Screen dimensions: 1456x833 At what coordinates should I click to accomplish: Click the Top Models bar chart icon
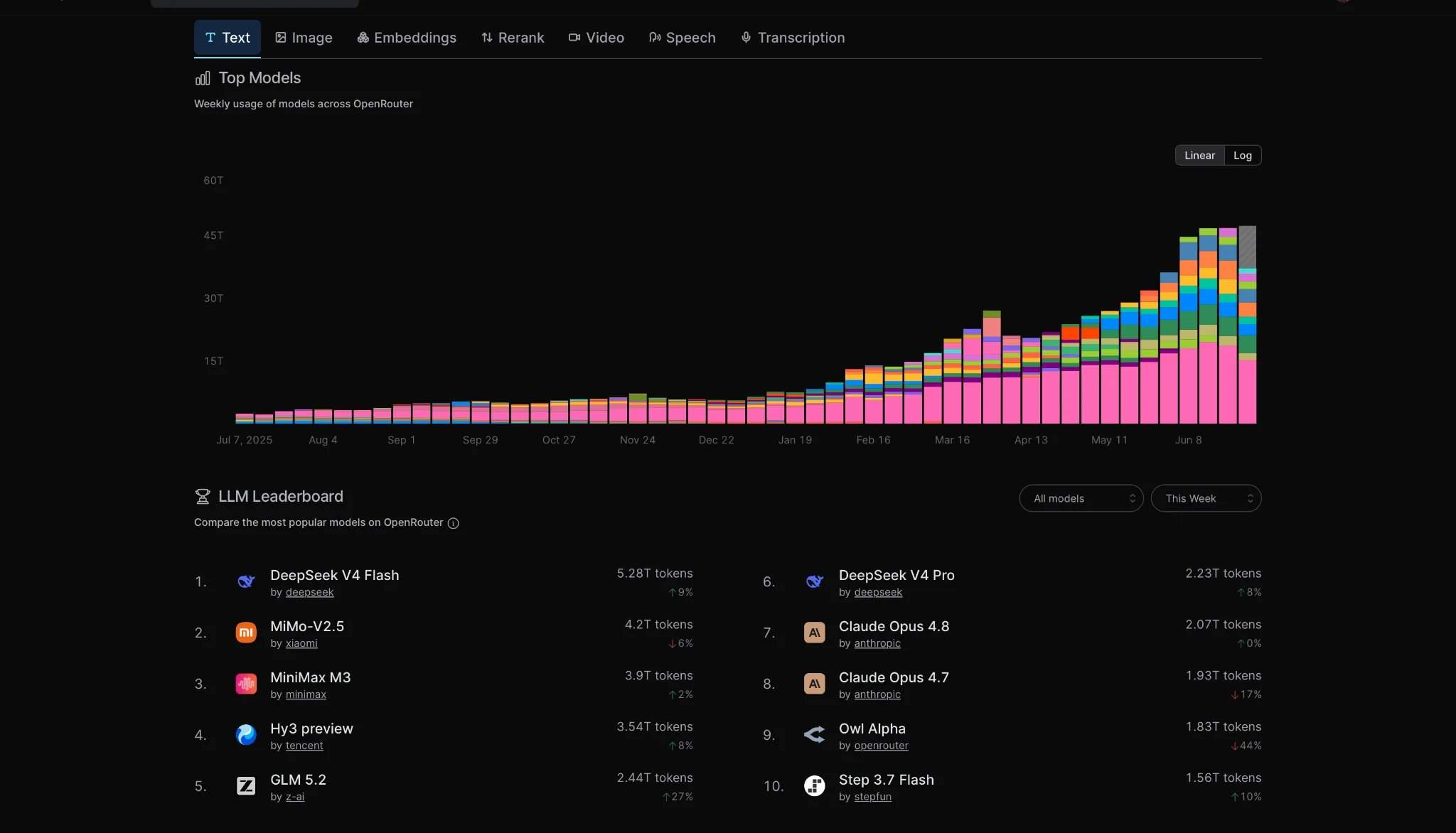203,78
